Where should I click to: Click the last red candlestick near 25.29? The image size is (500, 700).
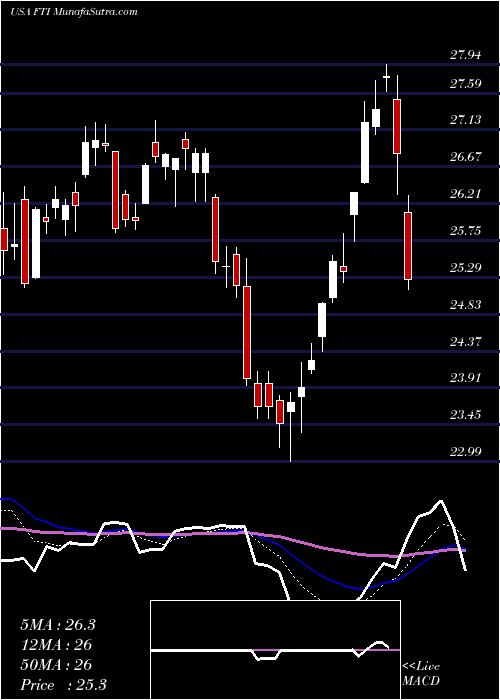click(408, 246)
